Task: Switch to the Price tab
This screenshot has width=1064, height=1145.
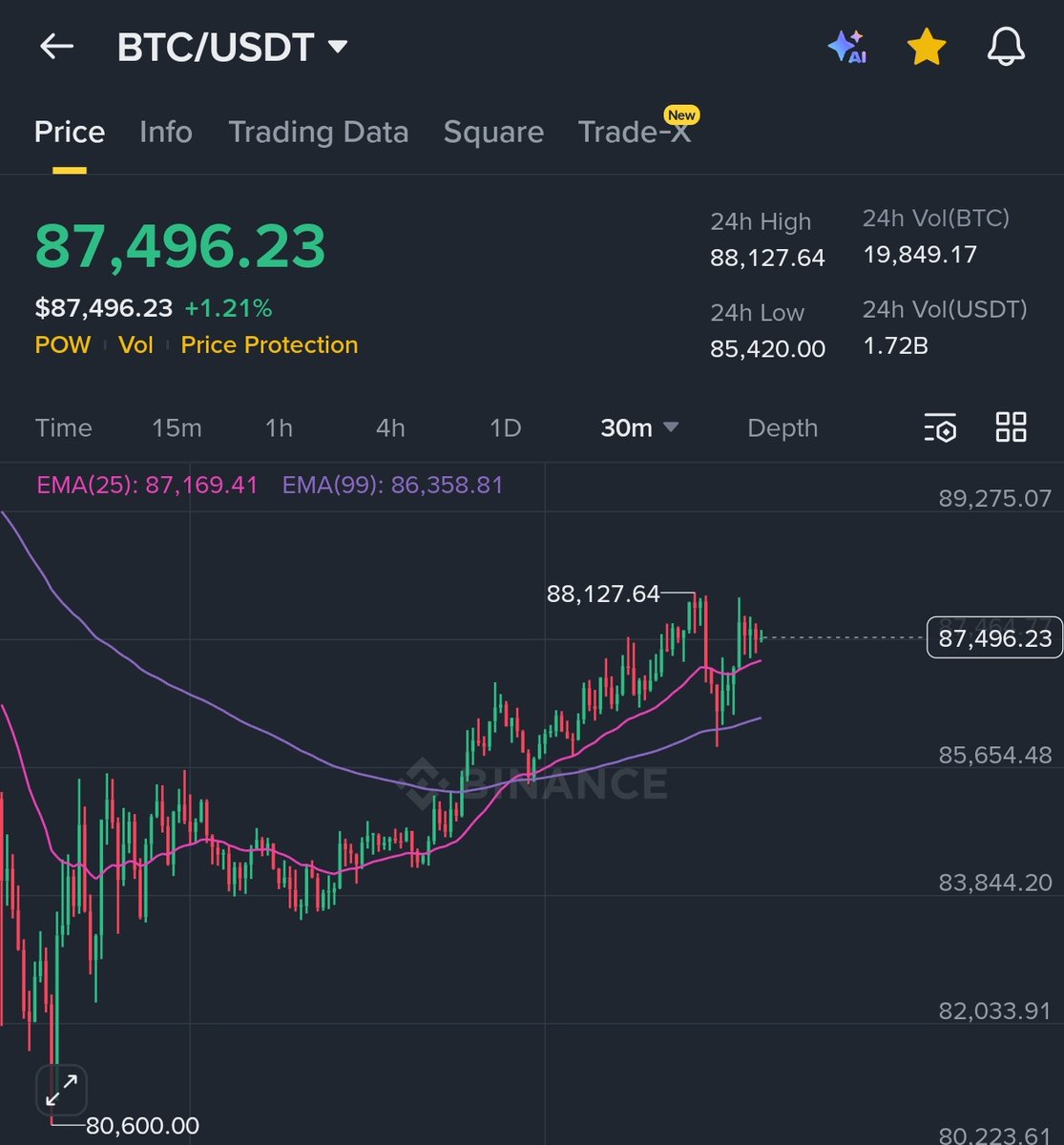Action: coord(70,132)
